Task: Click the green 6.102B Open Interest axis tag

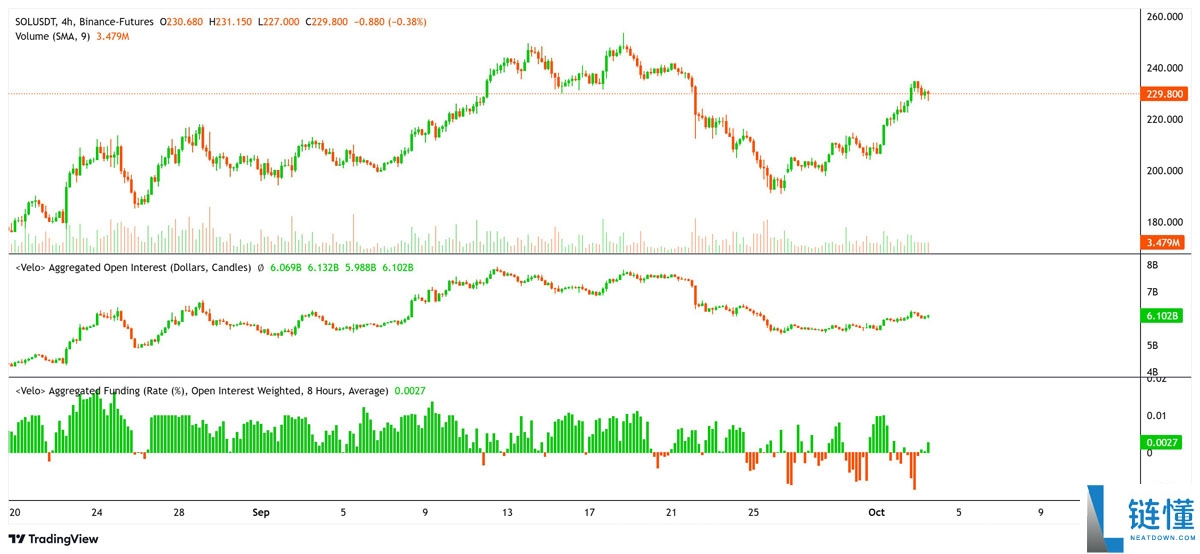Action: pyautogui.click(x=1163, y=316)
